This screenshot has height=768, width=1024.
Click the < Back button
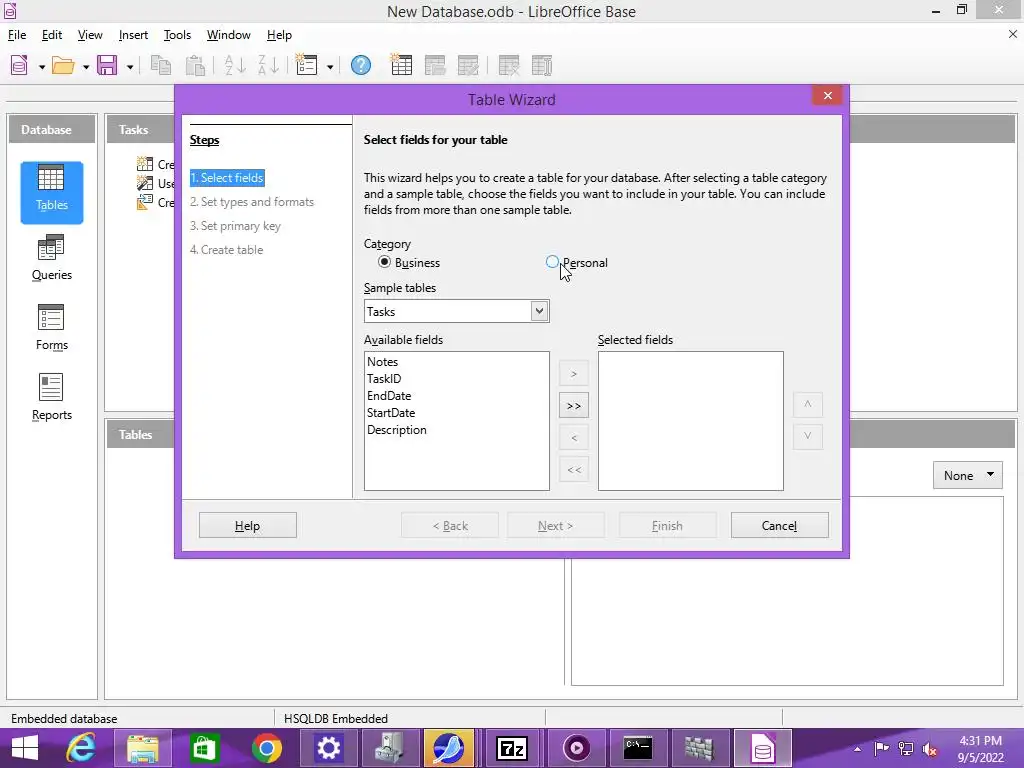tap(450, 525)
